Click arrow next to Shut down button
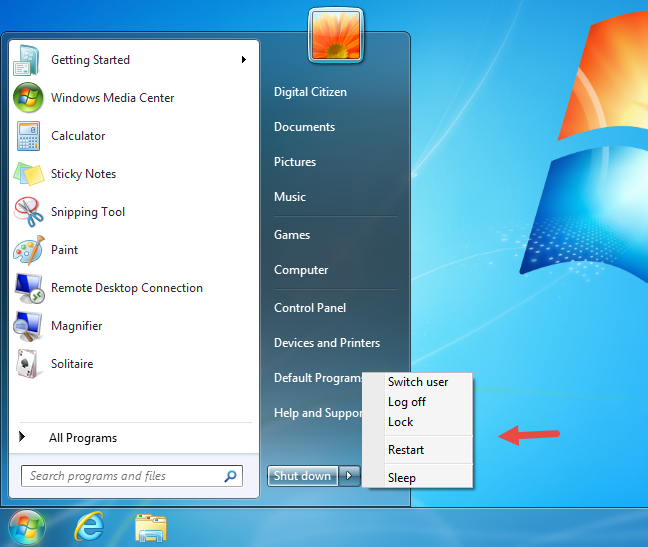 click(349, 476)
